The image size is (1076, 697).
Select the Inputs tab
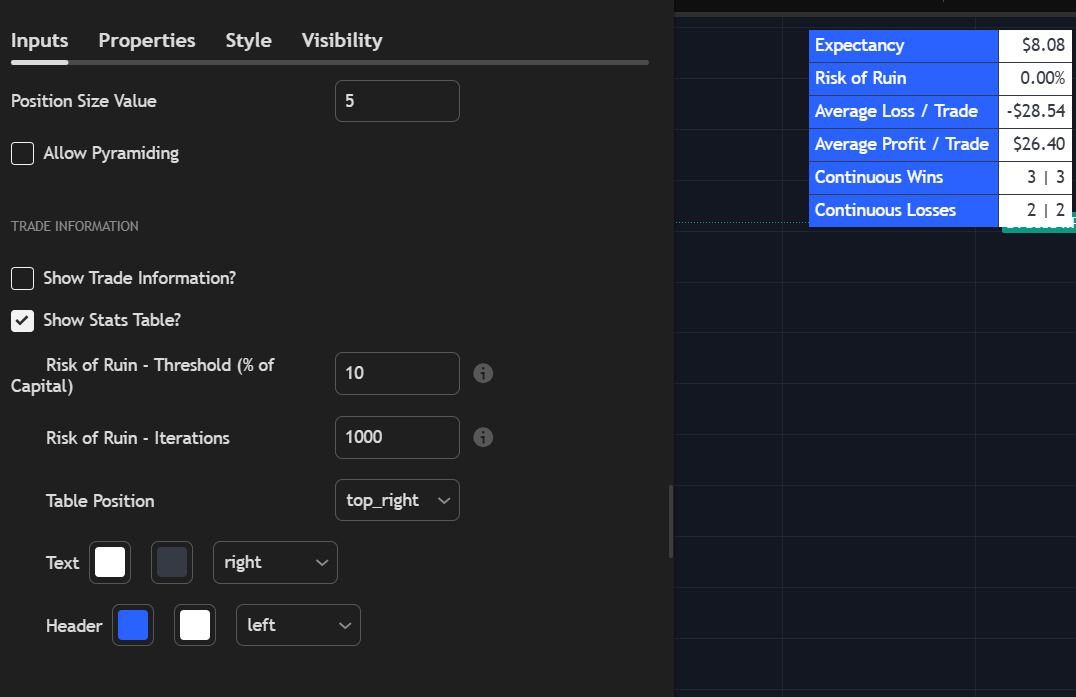(x=39, y=41)
